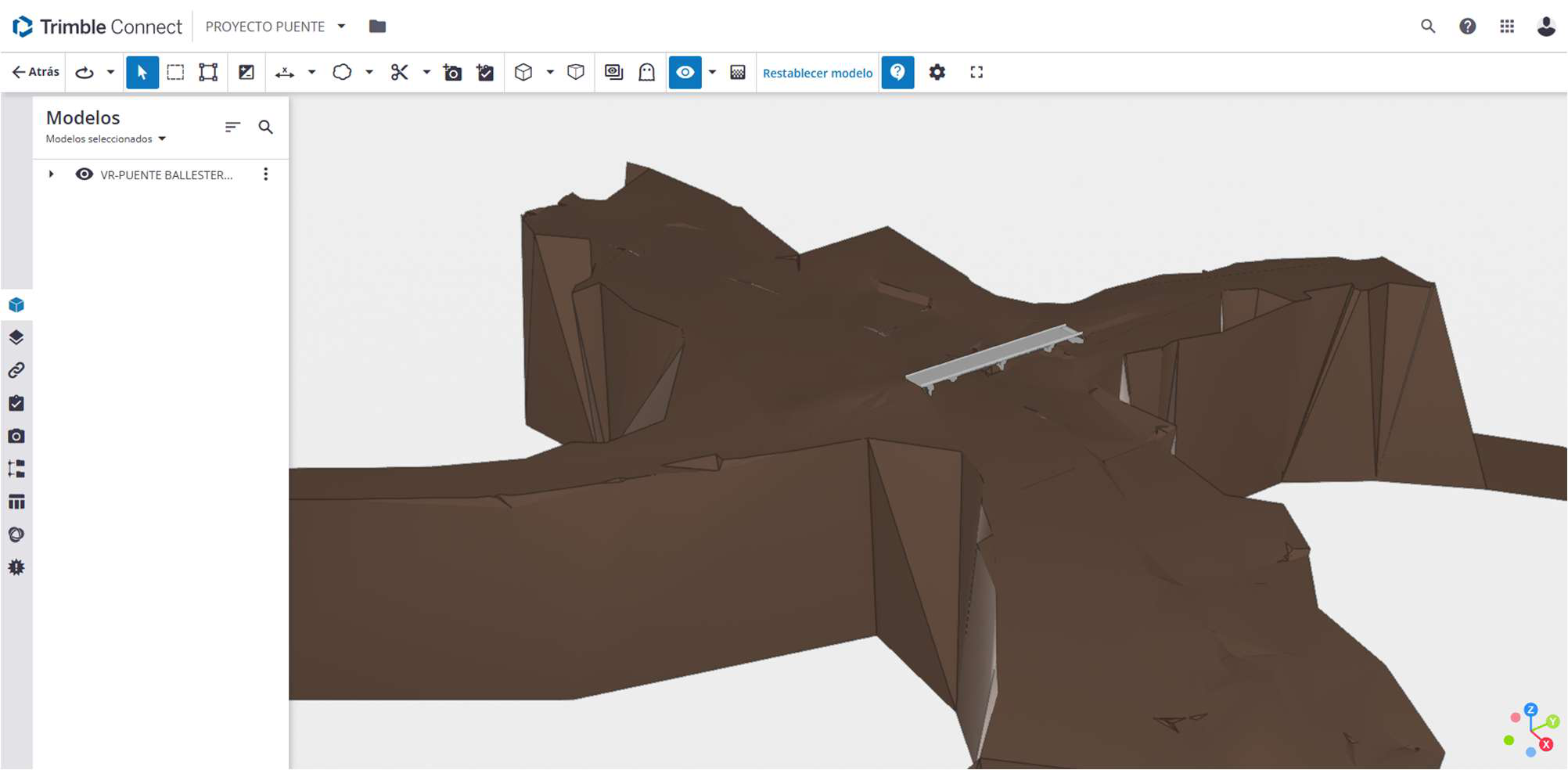
Task: Expand the VR-PUENTE BALLESTER tree item
Action: pos(51,175)
